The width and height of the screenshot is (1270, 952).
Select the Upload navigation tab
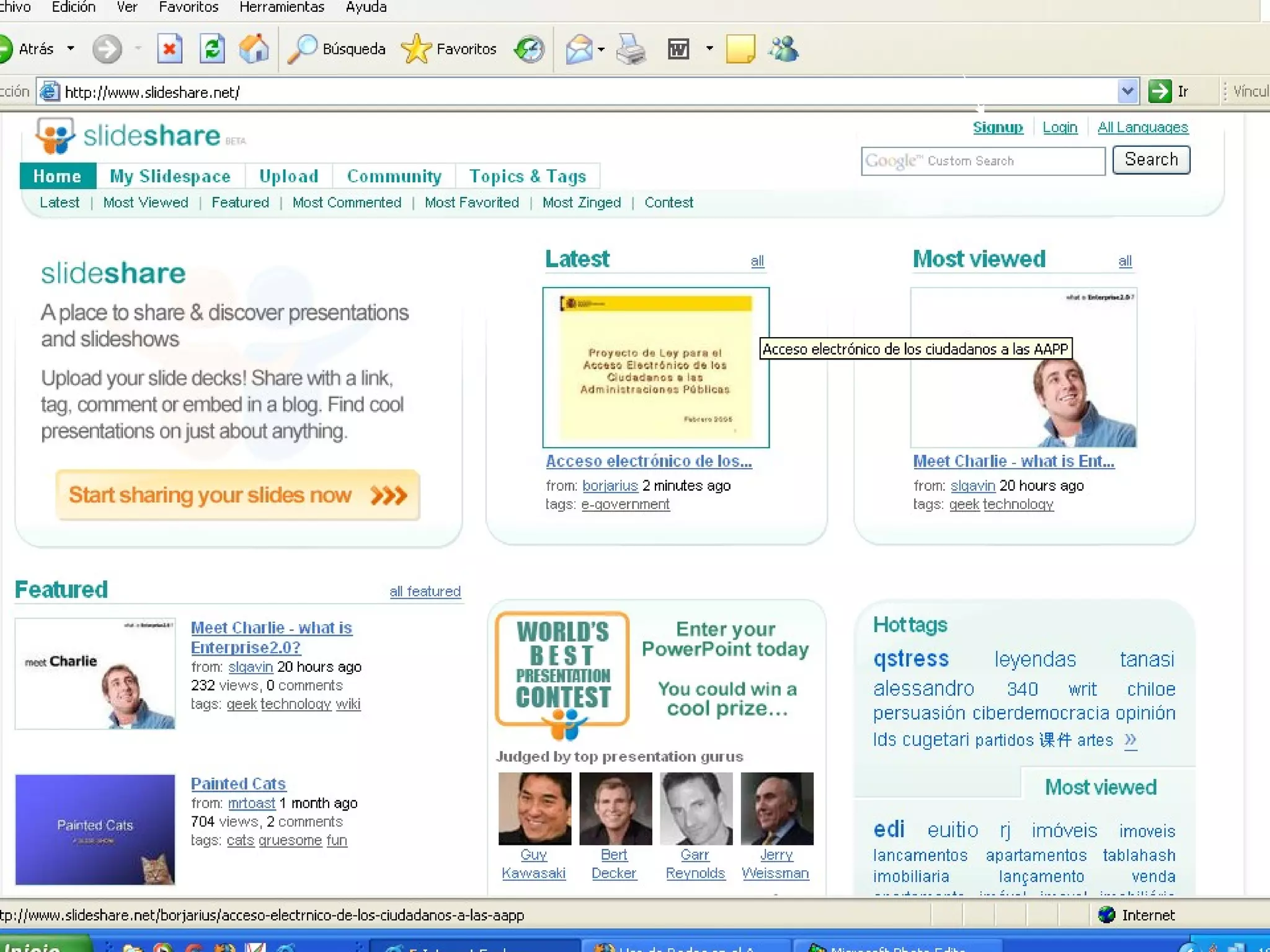coord(288,176)
